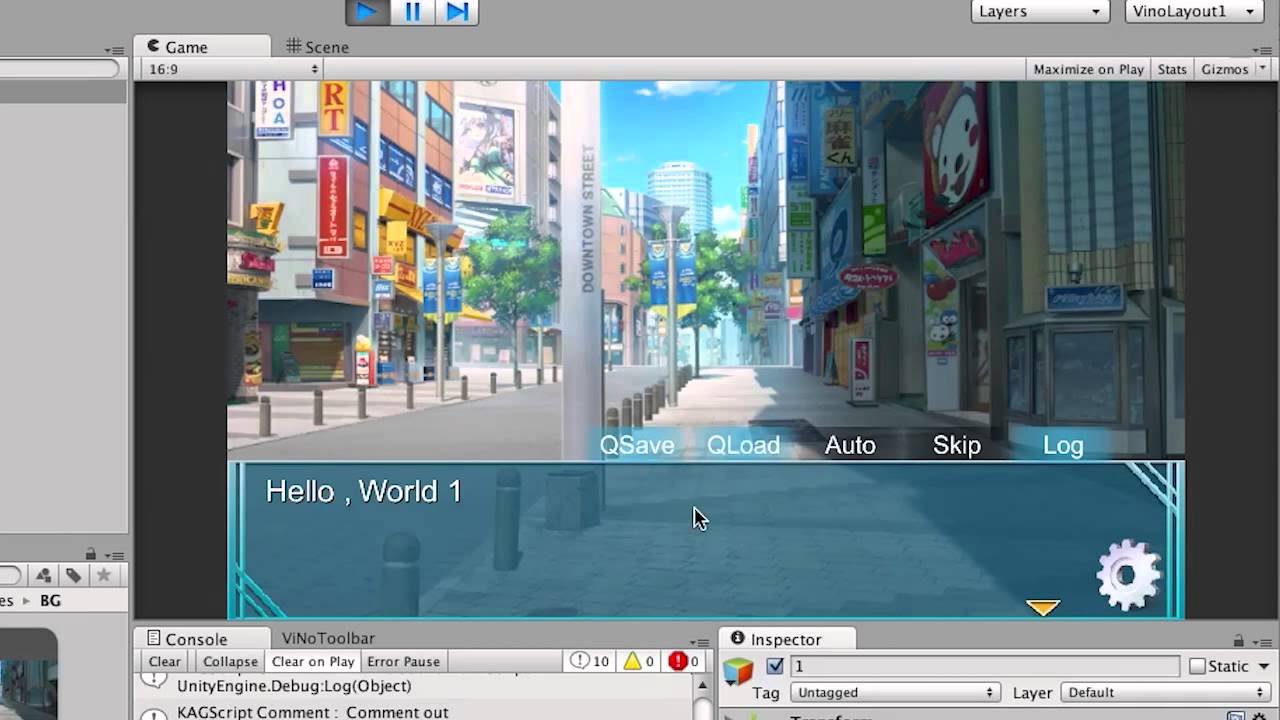
Task: Enable the Static checkbox in the Inspector
Action: coord(1196,666)
